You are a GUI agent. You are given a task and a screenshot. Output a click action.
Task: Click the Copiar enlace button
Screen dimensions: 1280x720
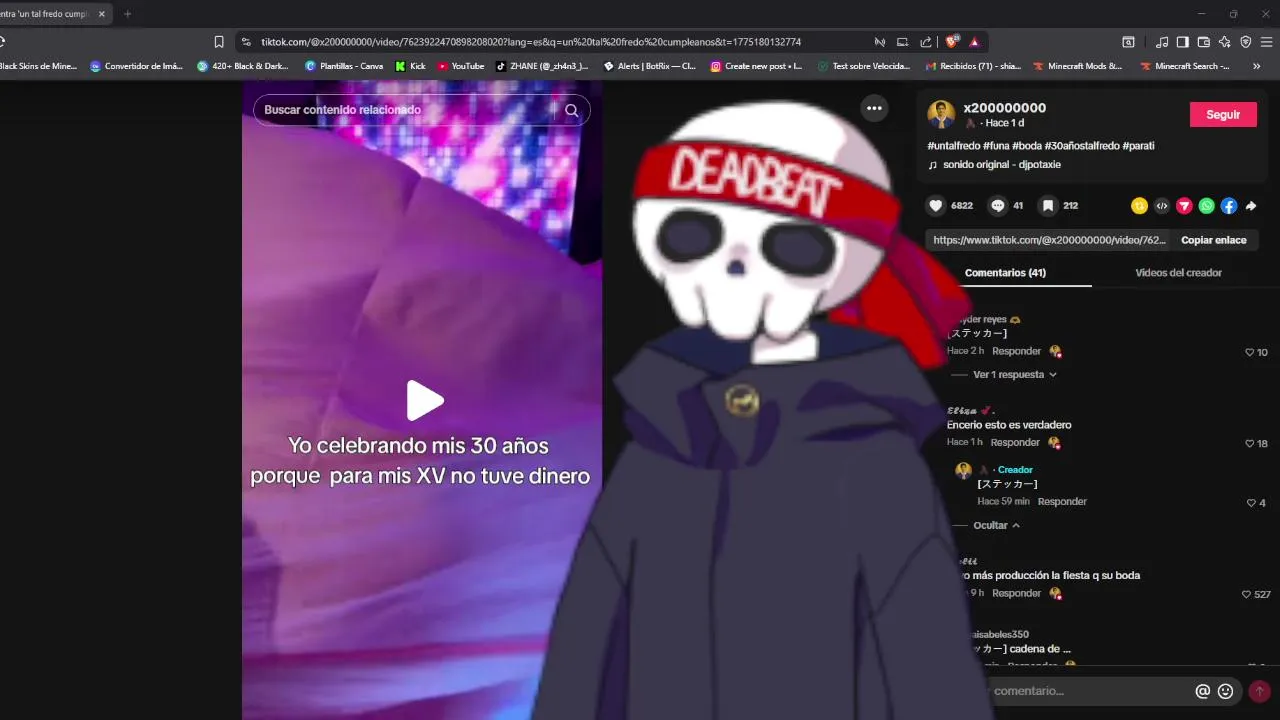coord(1213,240)
